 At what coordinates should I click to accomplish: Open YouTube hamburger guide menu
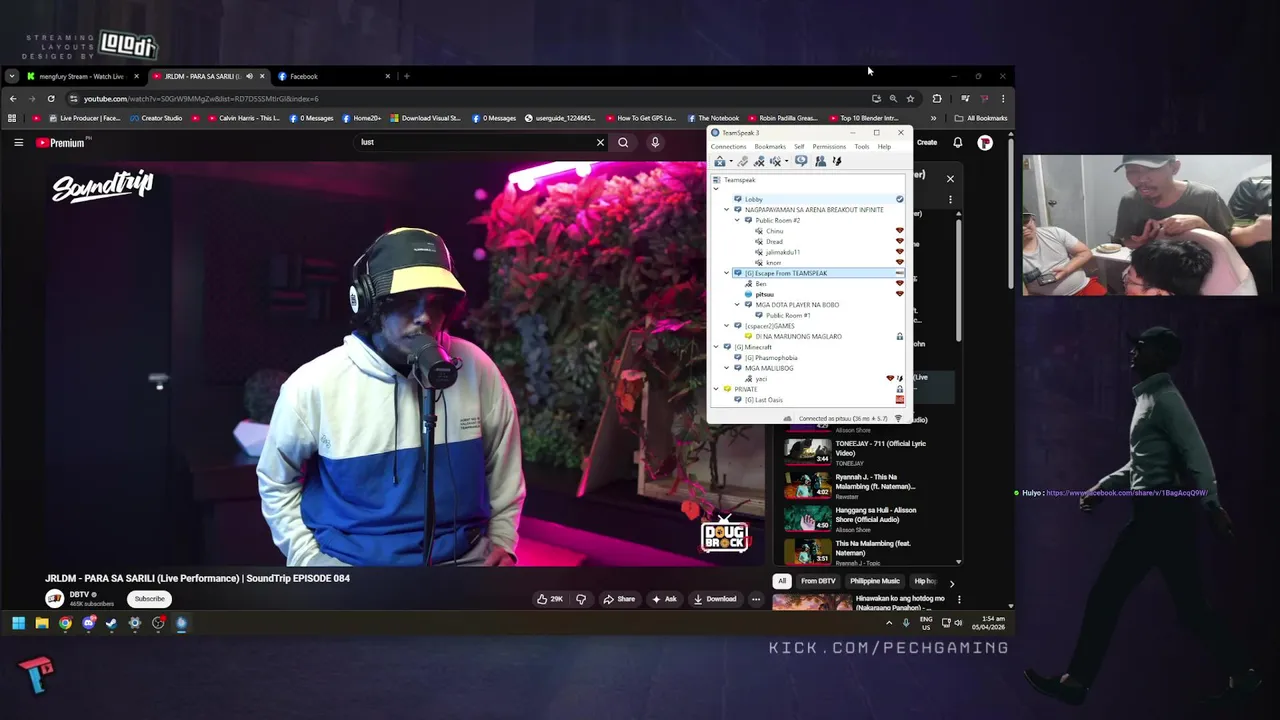18,142
